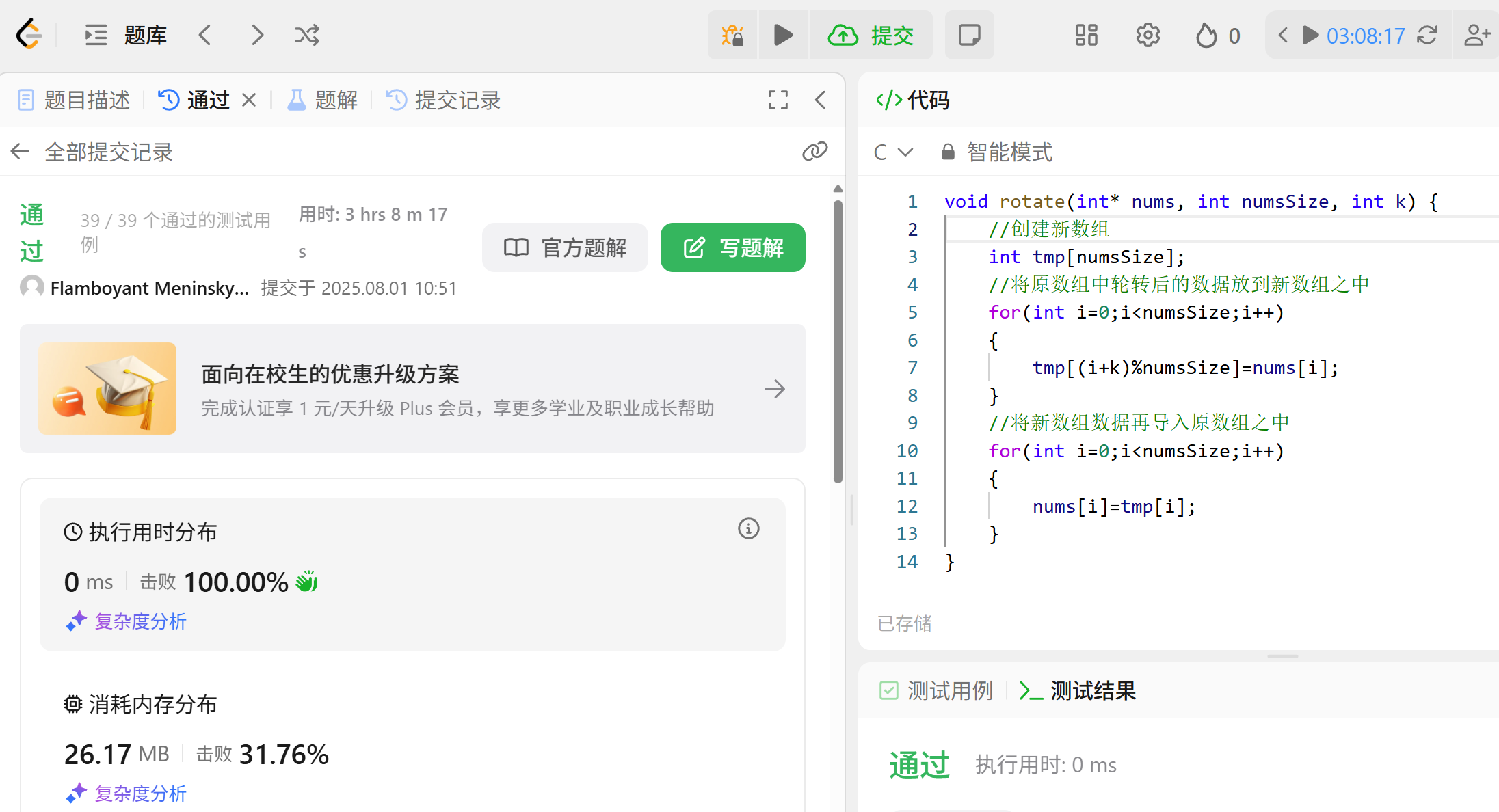
Task: Toggle fullscreen for the left panel
Action: click(778, 100)
